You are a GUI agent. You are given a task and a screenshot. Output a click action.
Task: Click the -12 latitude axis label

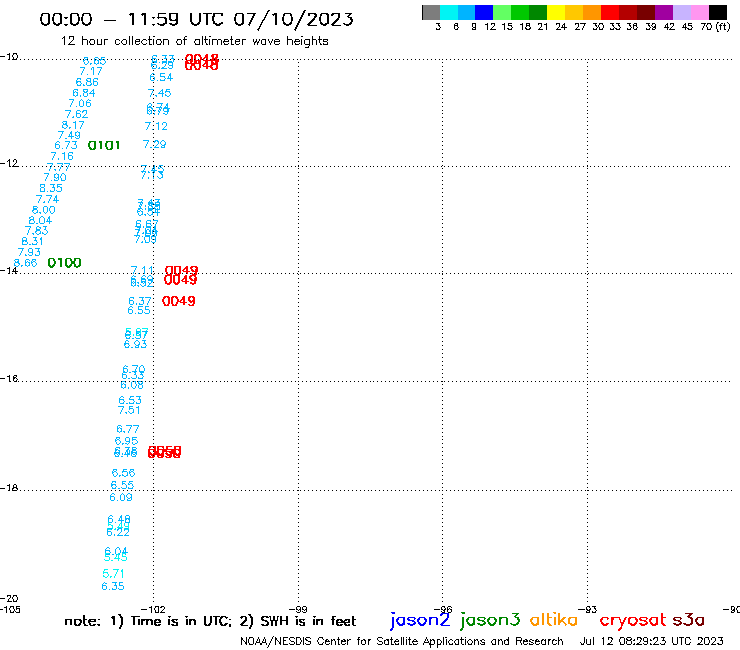click(x=9, y=163)
